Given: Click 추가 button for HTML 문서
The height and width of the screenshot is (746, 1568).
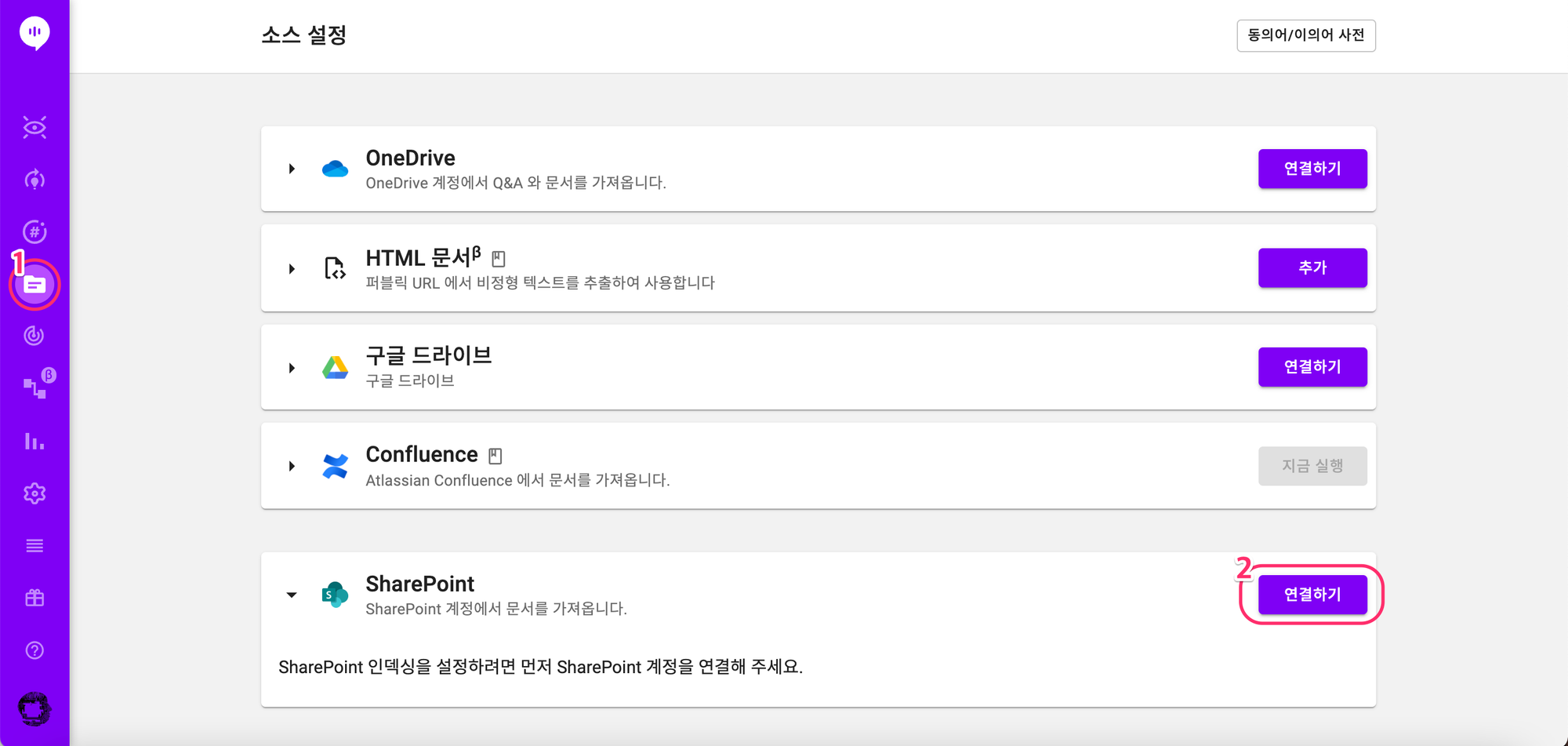Looking at the screenshot, I should click(1312, 267).
